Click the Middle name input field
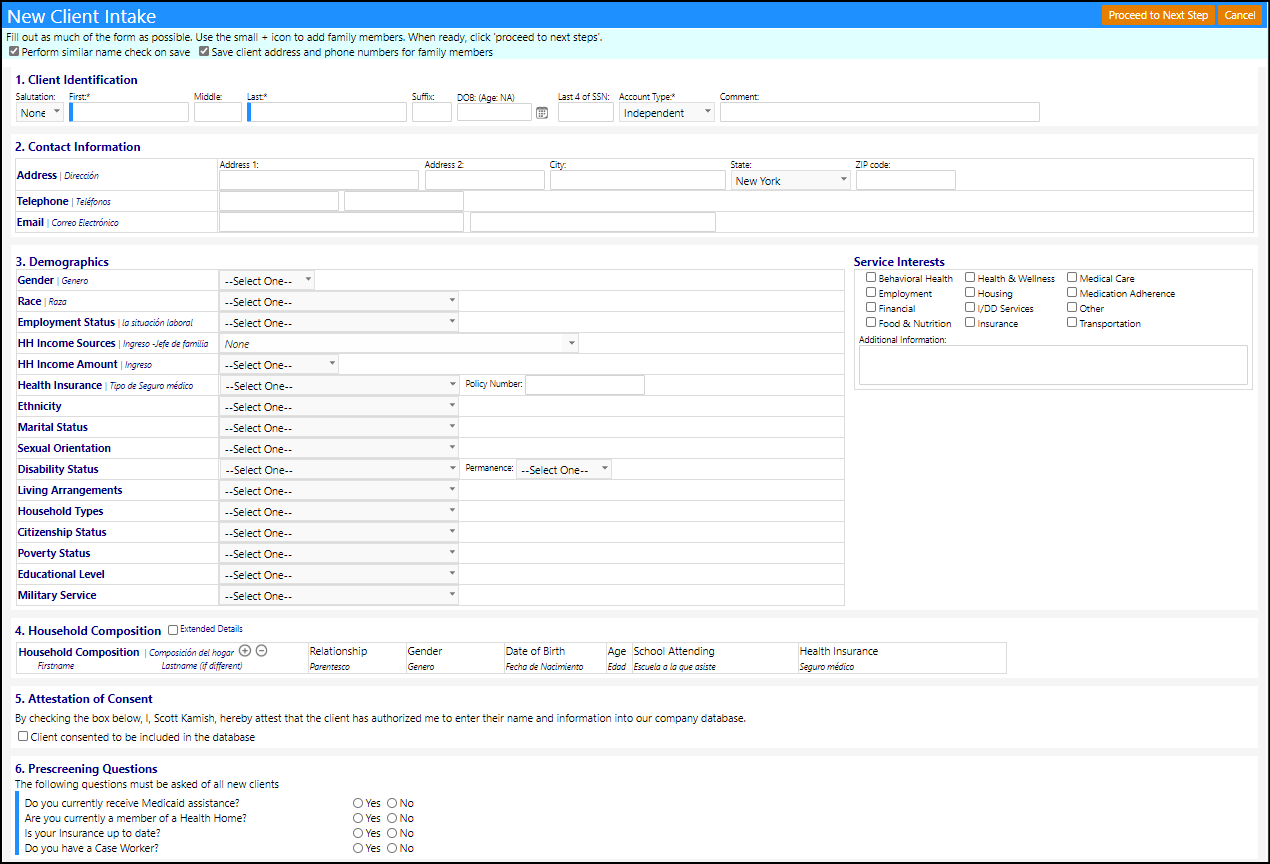Viewport: 1270px width, 864px height. coord(218,112)
